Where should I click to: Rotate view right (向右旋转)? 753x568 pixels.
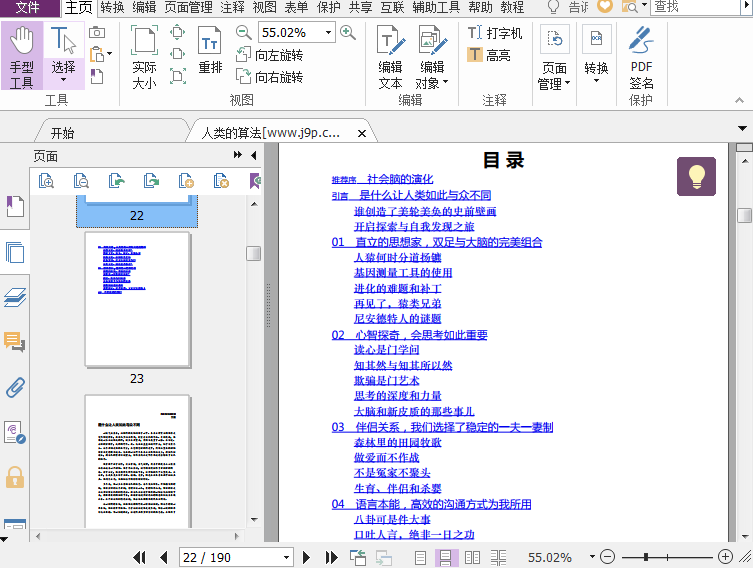[270, 77]
